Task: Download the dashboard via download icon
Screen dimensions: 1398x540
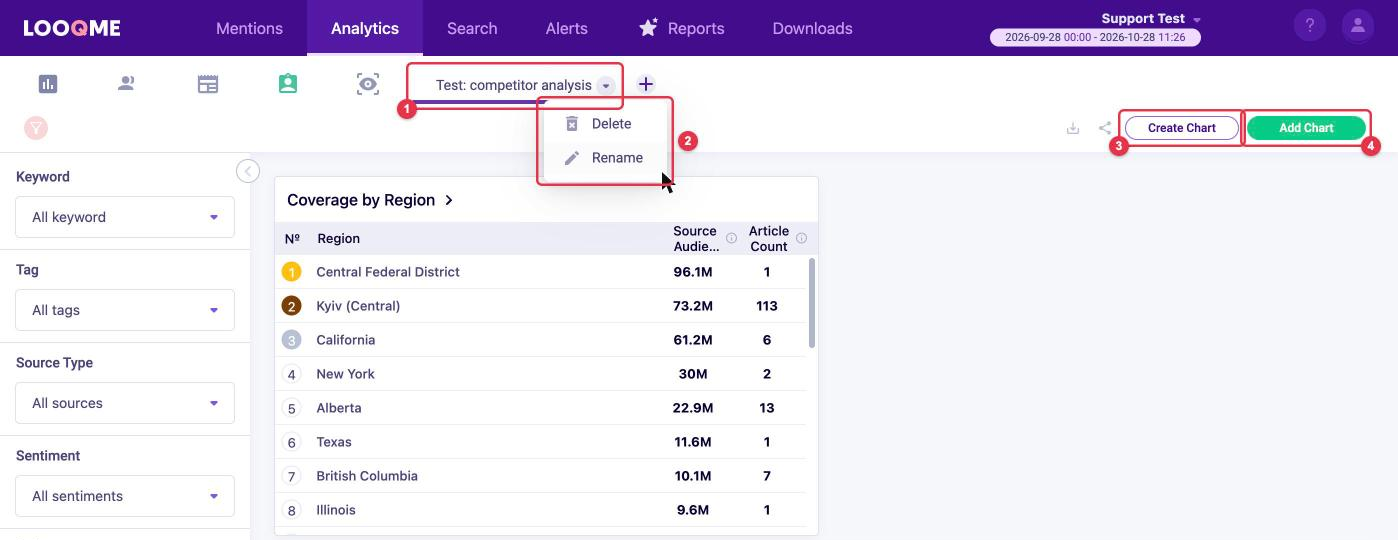Action: (1073, 128)
